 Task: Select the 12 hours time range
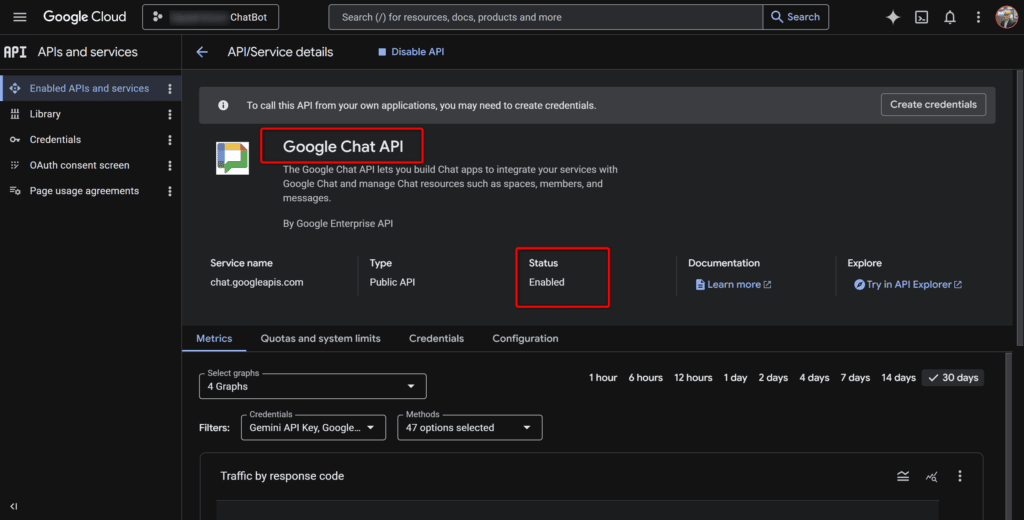693,378
